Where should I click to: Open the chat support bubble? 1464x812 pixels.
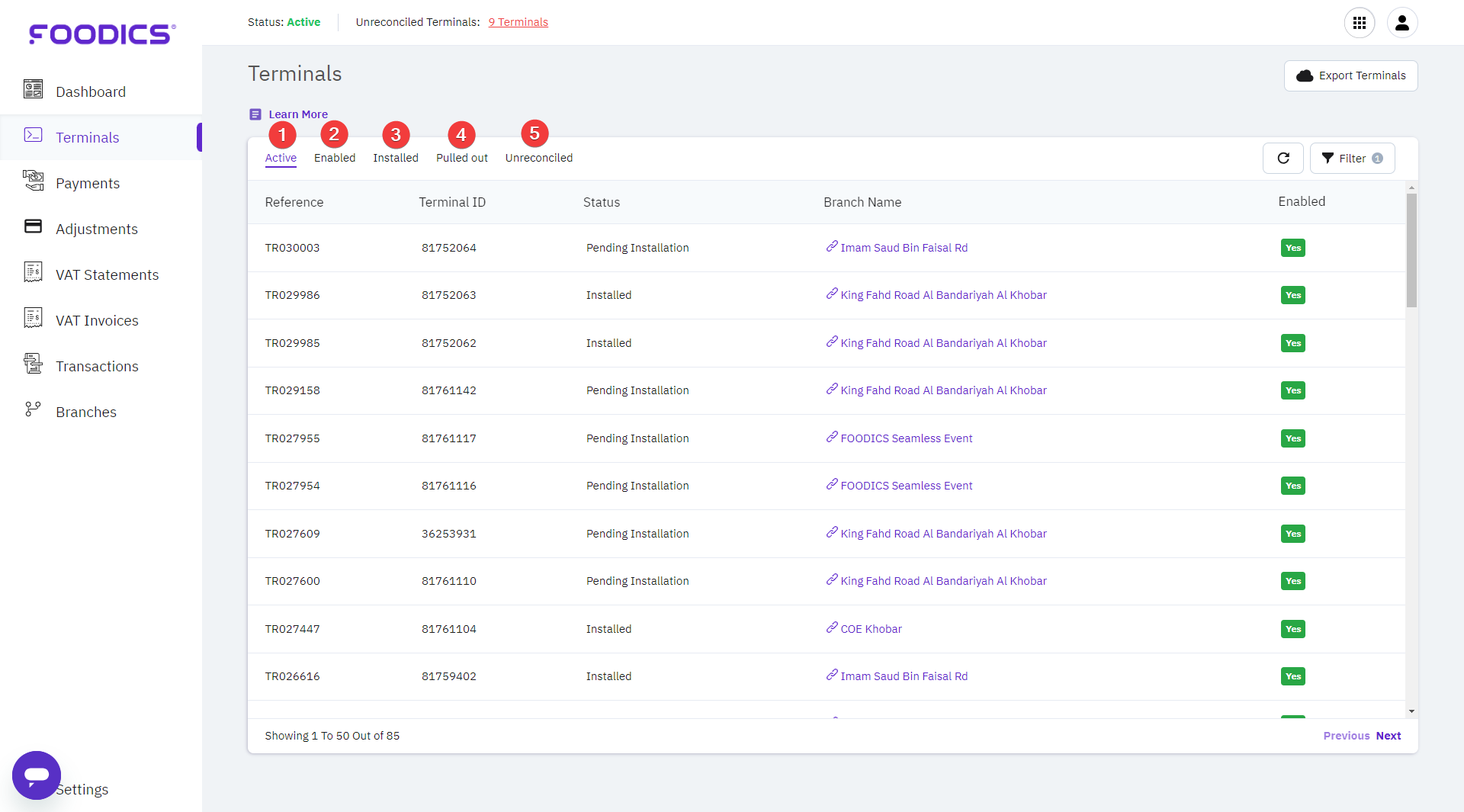(x=37, y=775)
